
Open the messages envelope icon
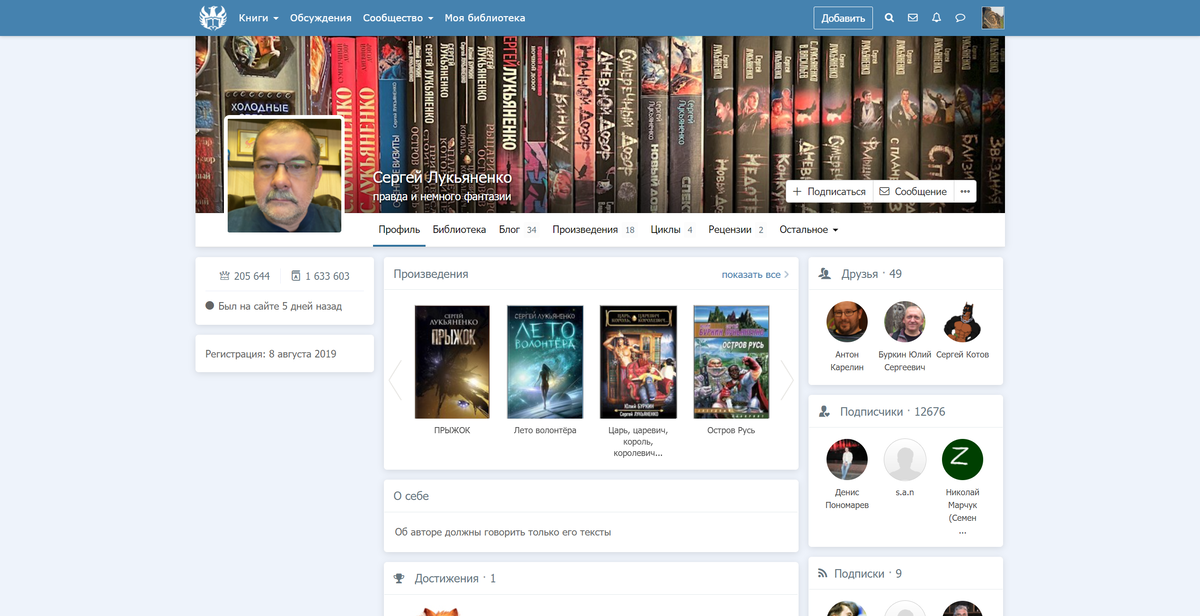[x=913, y=18]
